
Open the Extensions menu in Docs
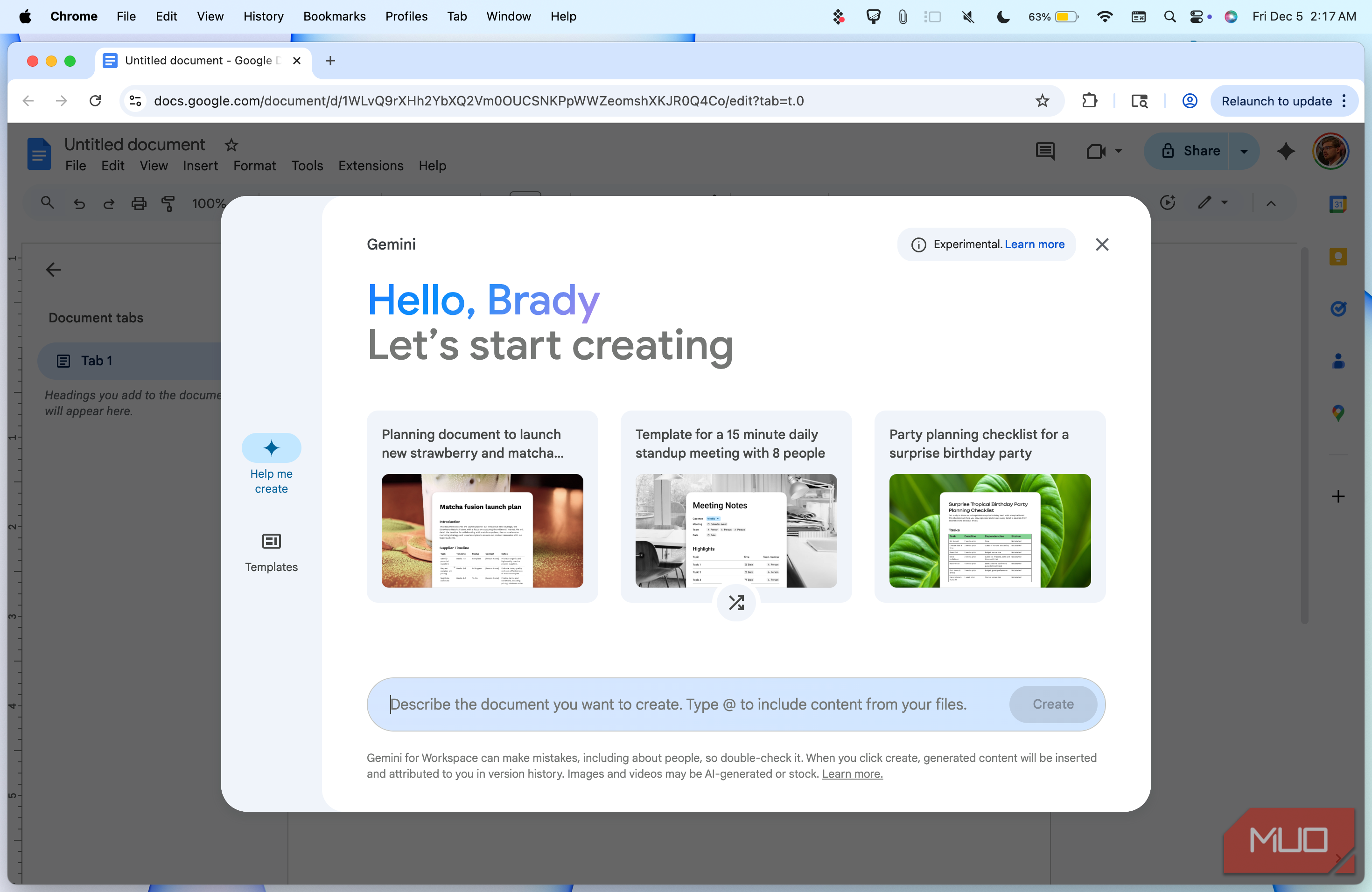click(371, 166)
